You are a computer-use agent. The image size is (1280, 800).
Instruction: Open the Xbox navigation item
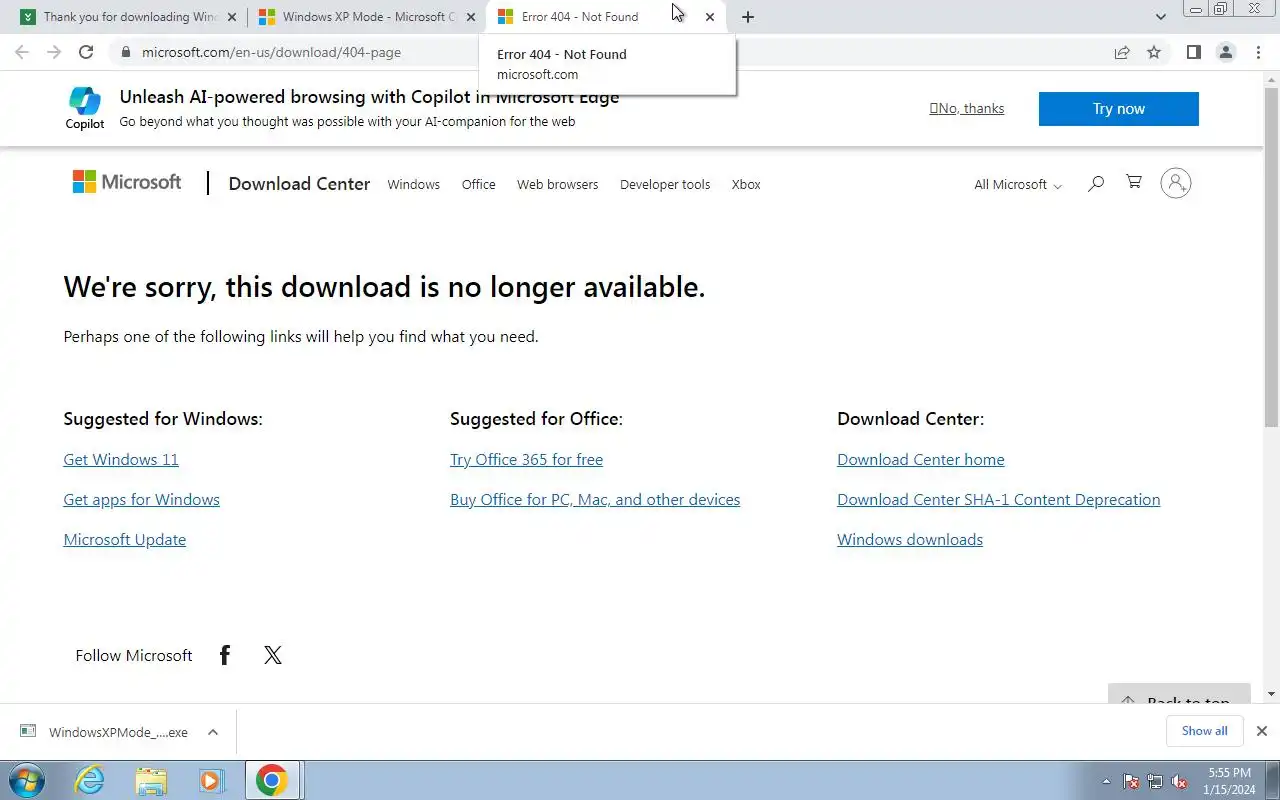pyautogui.click(x=746, y=184)
